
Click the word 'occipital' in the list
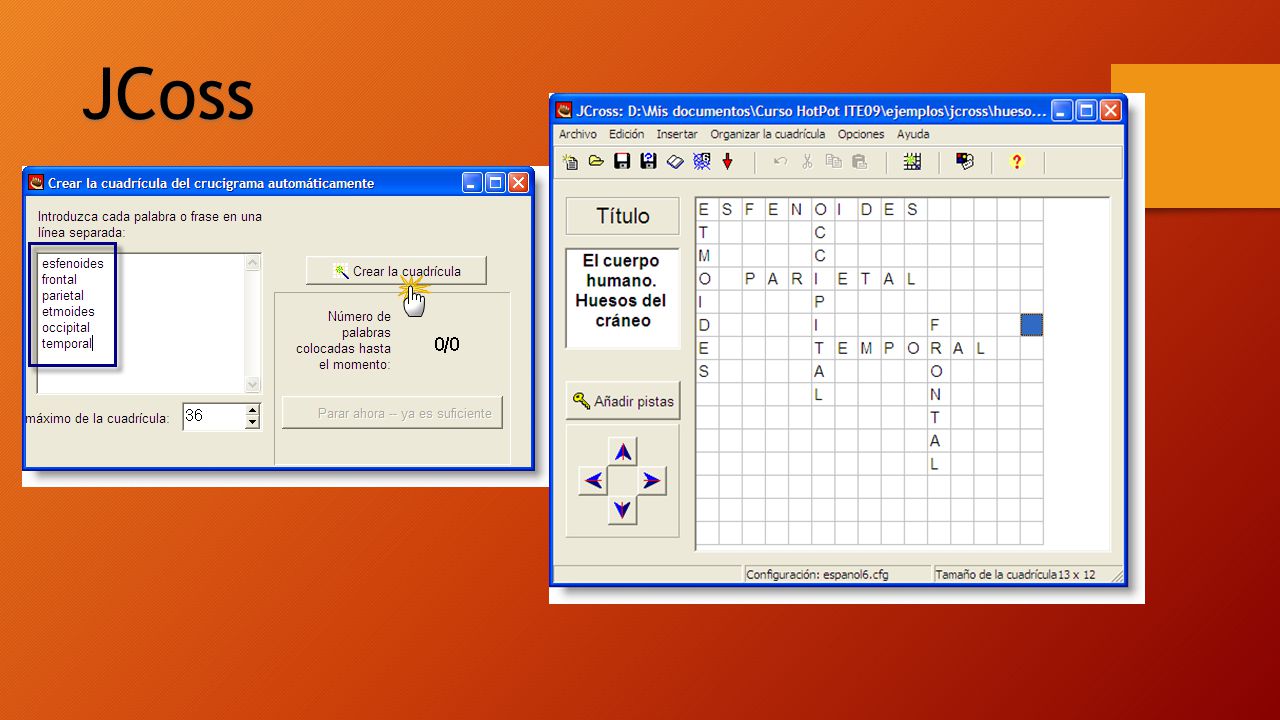click(66, 328)
